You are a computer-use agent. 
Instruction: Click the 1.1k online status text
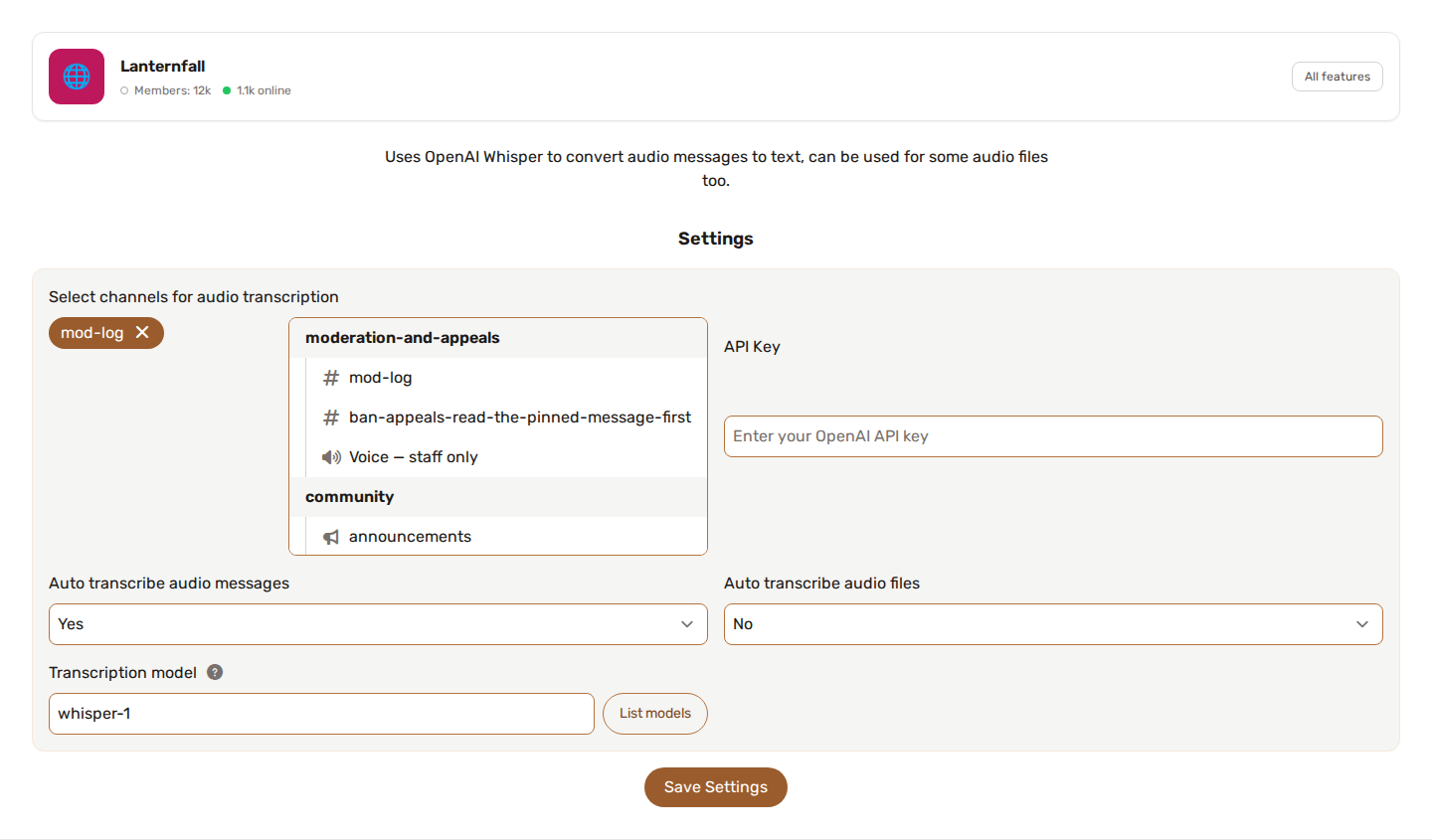[264, 90]
